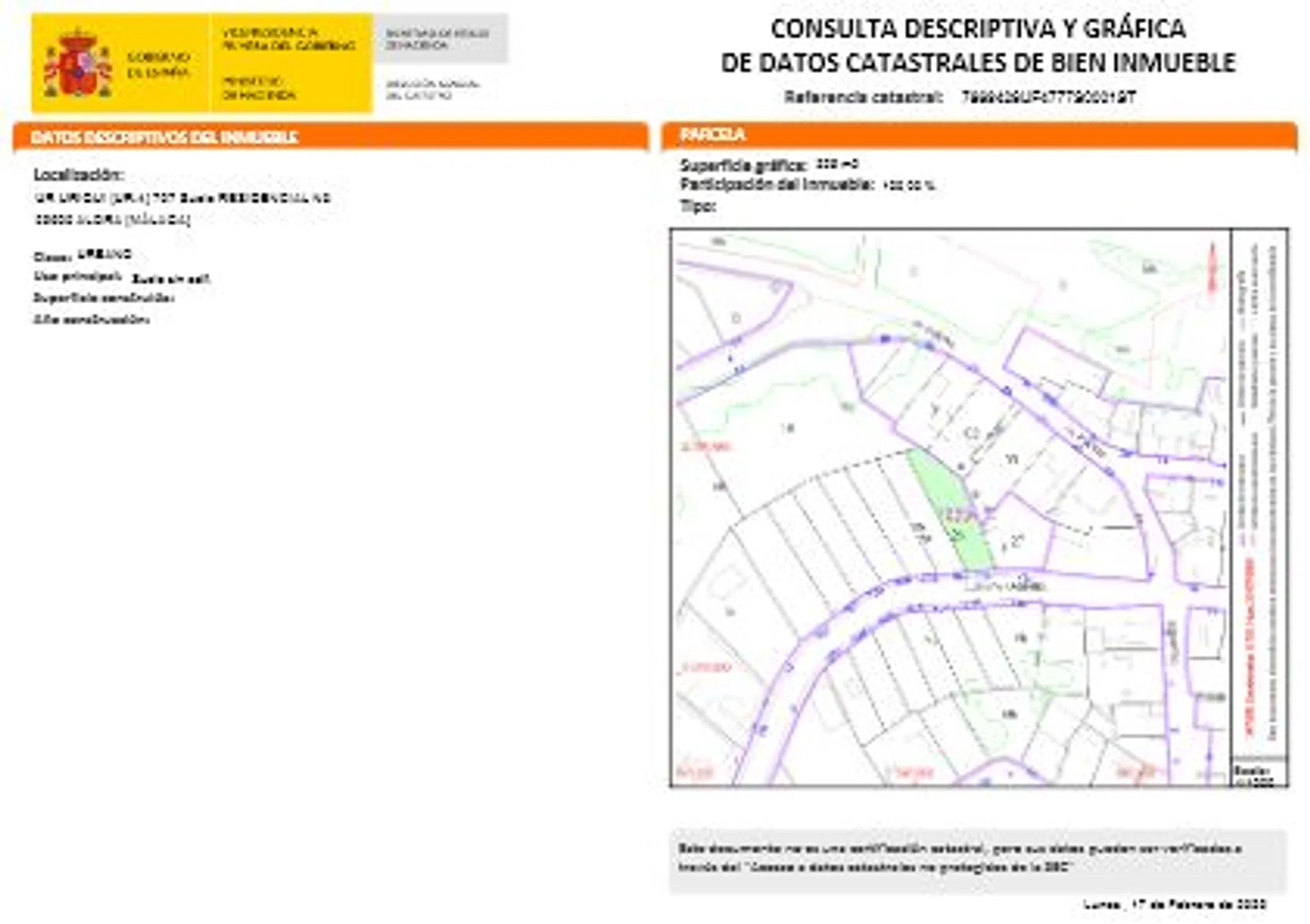Click the Spanish coat of arms emblem
Image resolution: width=1310 pixels, height=924 pixels.
click(x=77, y=64)
